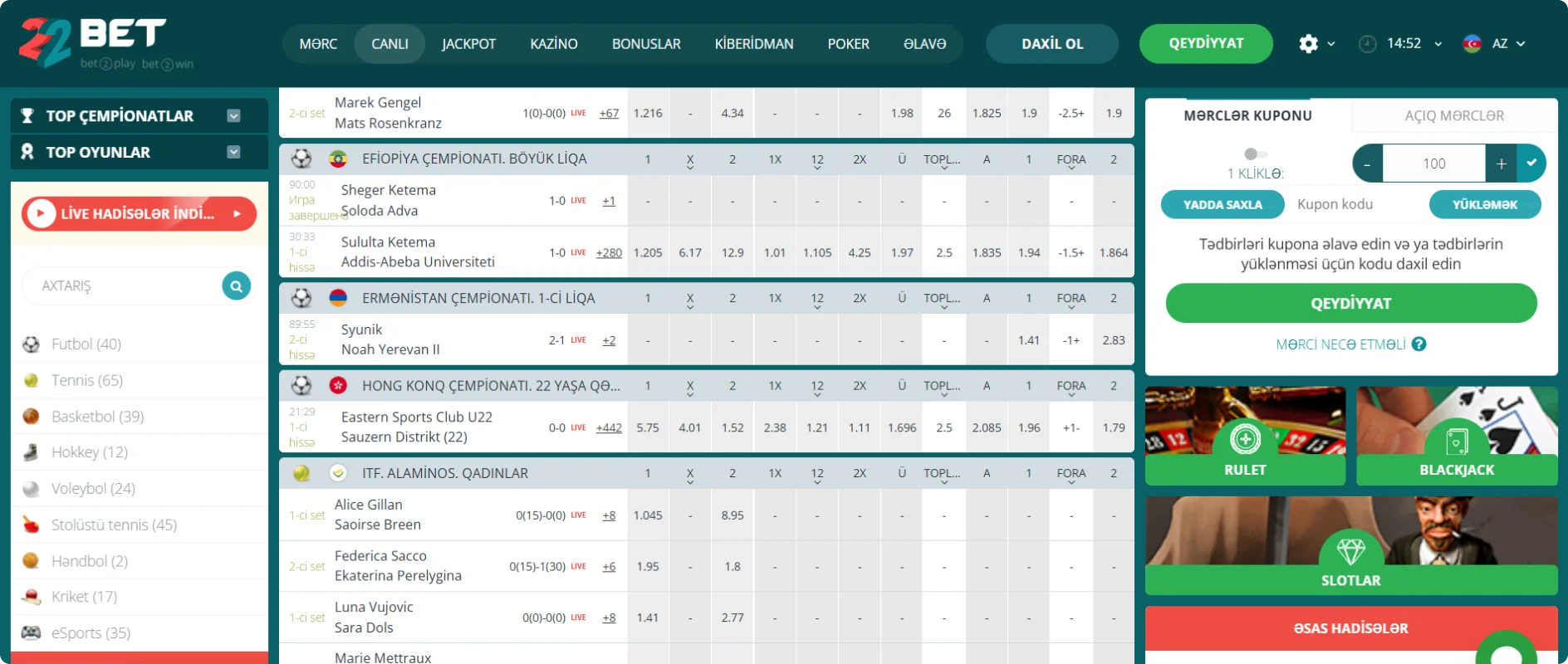The image size is (1568, 664).
Task: Collapse the Top Oyunlar section
Action: (234, 152)
